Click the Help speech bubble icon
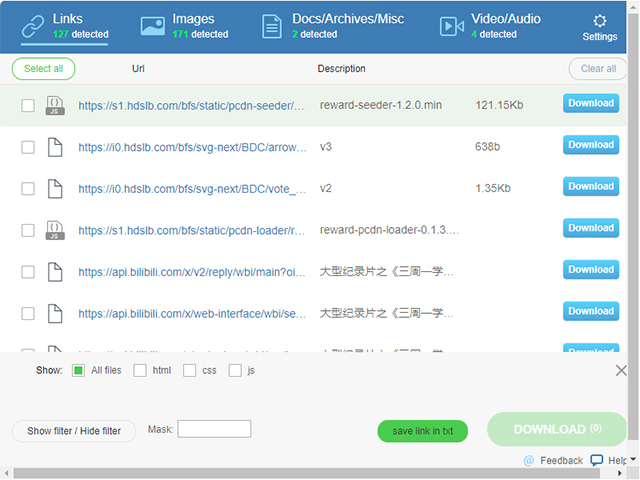 pyautogui.click(x=597, y=460)
